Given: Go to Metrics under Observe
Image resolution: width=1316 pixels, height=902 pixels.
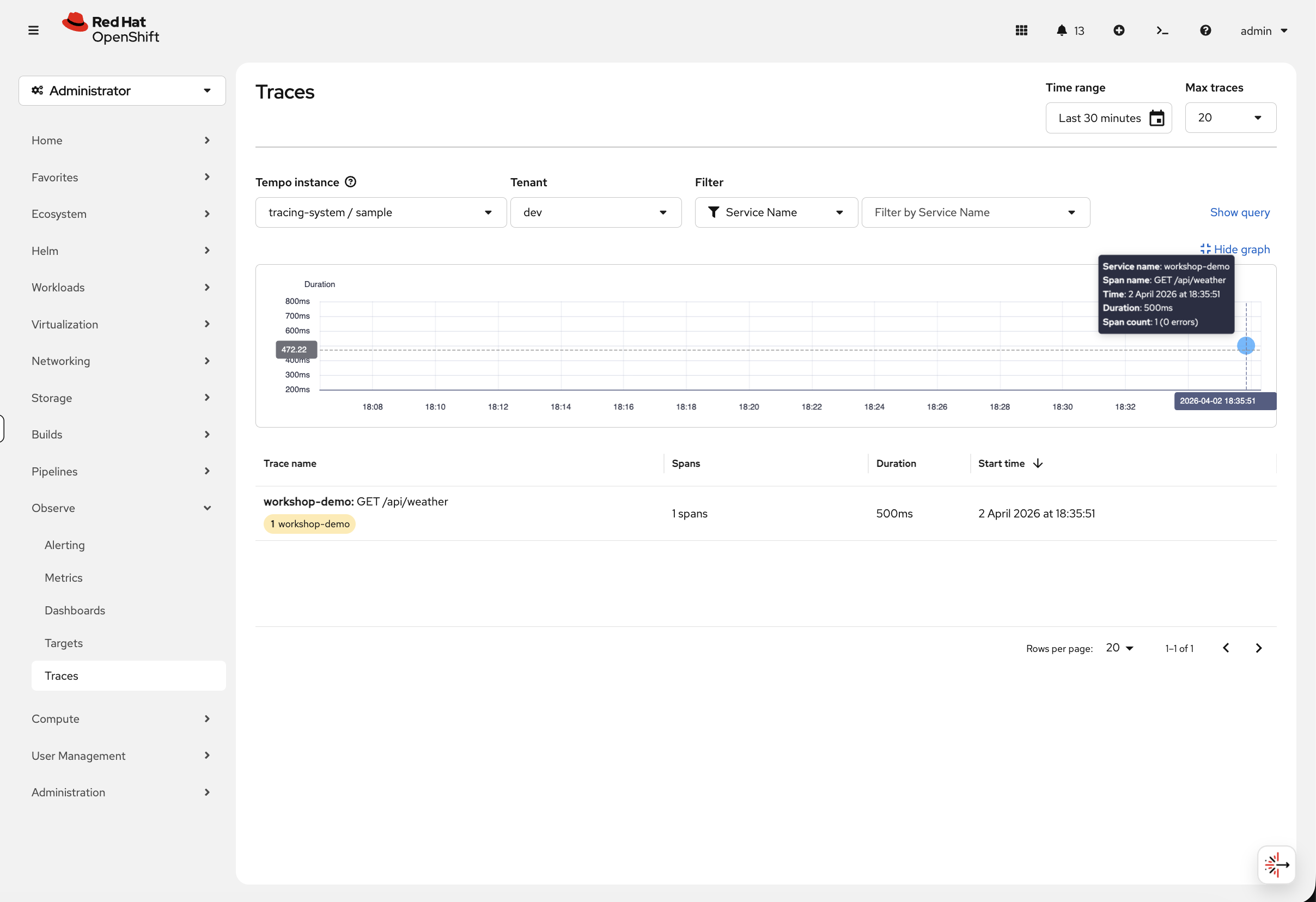Looking at the screenshot, I should pos(63,577).
